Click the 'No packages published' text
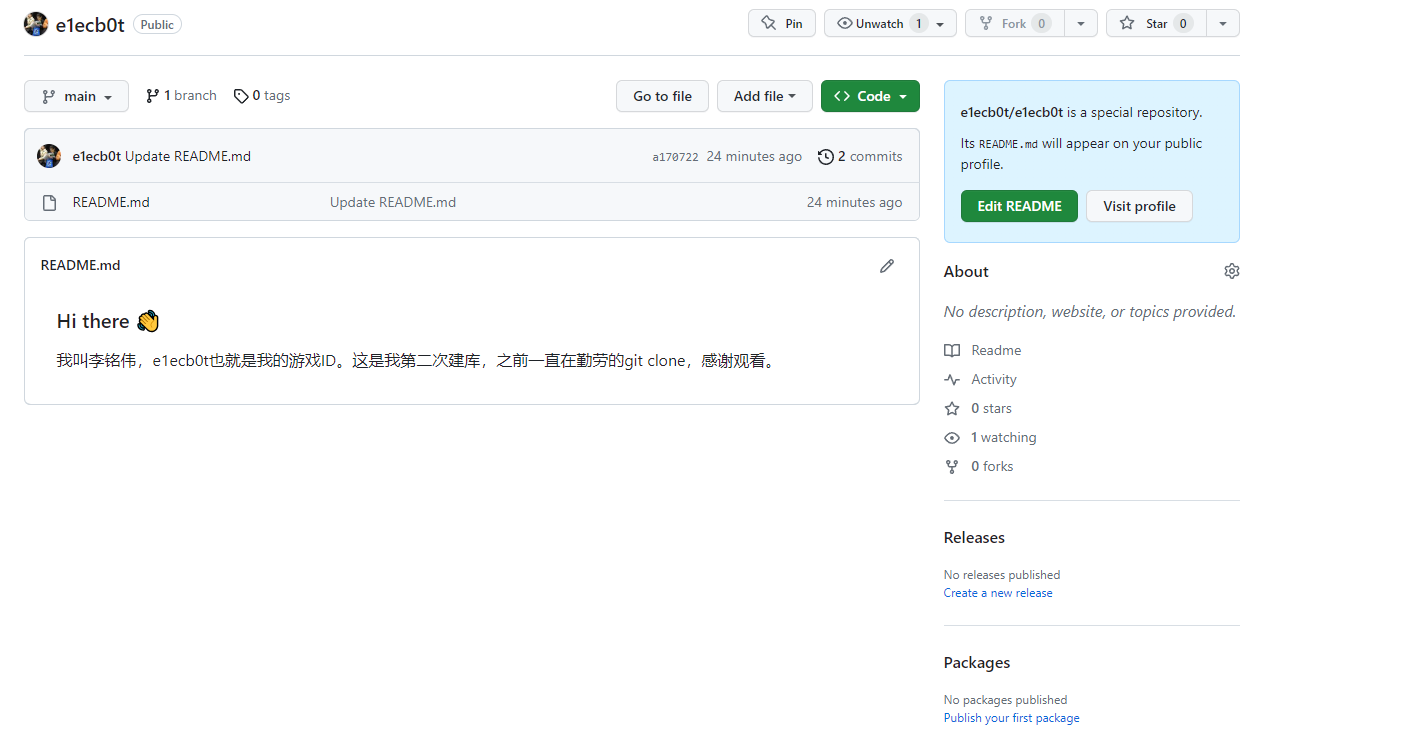Viewport: 1410px width, 742px height. 1006,700
